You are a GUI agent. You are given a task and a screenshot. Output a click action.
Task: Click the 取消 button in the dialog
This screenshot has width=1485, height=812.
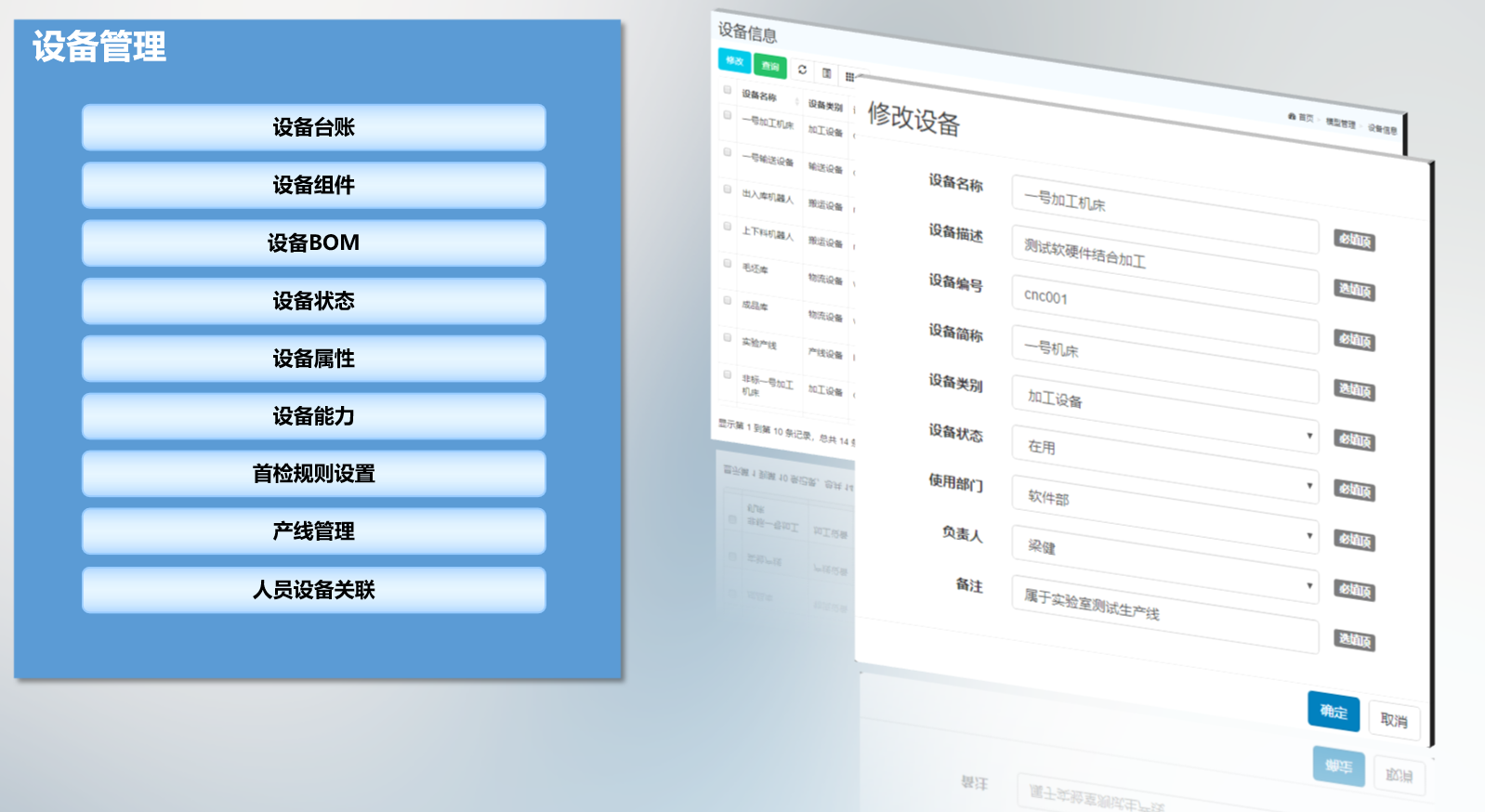click(x=1394, y=720)
